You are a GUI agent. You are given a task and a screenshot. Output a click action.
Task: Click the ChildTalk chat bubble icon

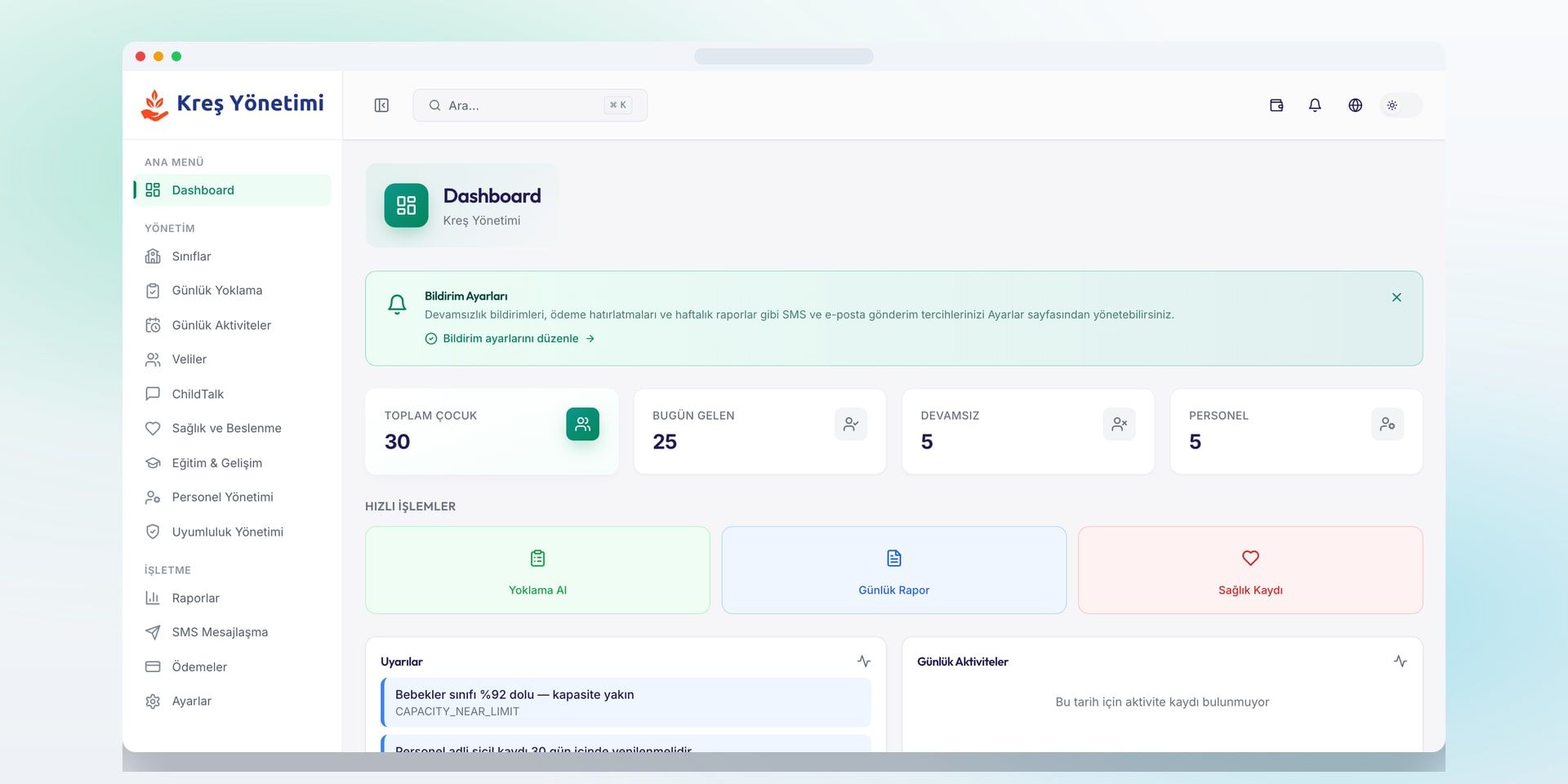tap(153, 394)
